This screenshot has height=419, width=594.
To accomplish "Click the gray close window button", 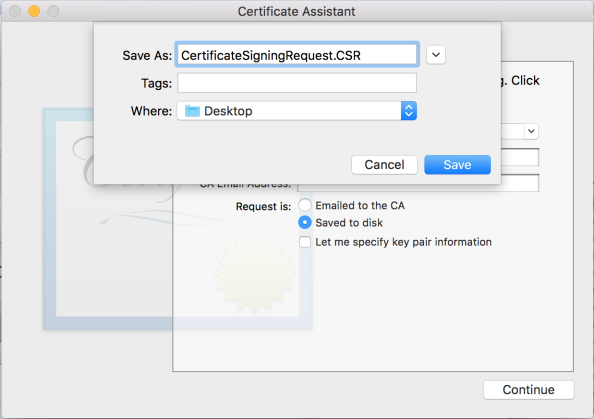I will click(x=15, y=11).
